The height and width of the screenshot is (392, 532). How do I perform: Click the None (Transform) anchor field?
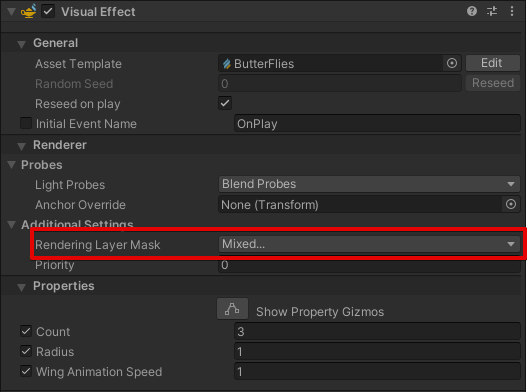click(369, 205)
